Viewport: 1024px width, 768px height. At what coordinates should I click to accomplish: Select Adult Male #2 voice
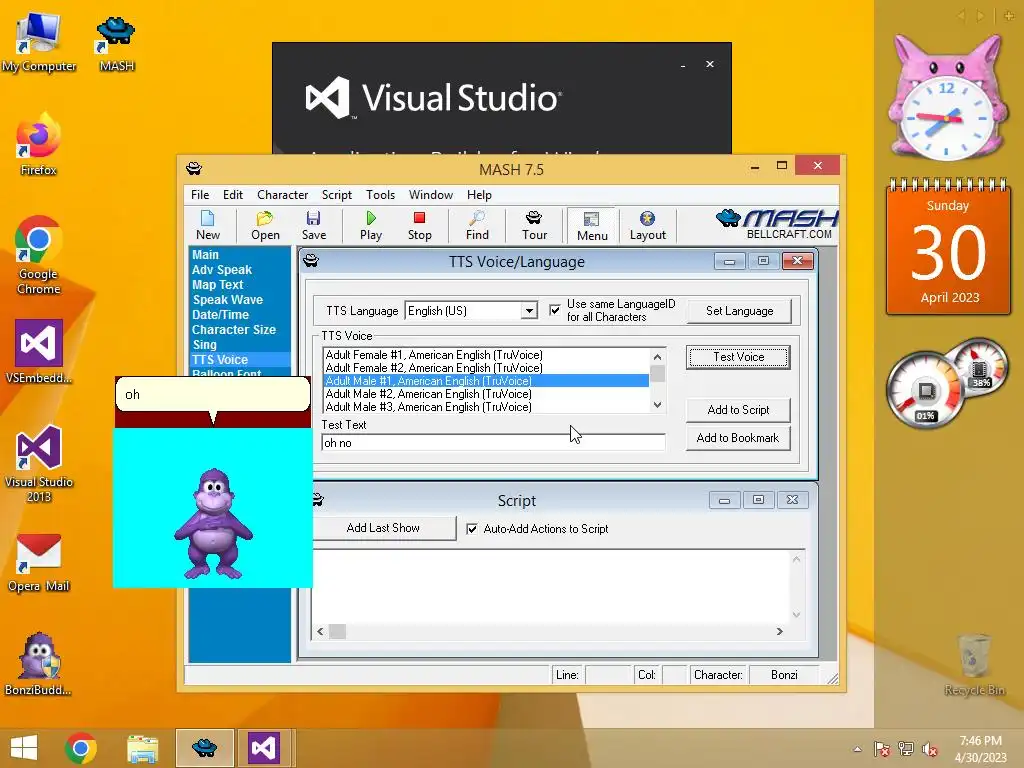click(487, 394)
